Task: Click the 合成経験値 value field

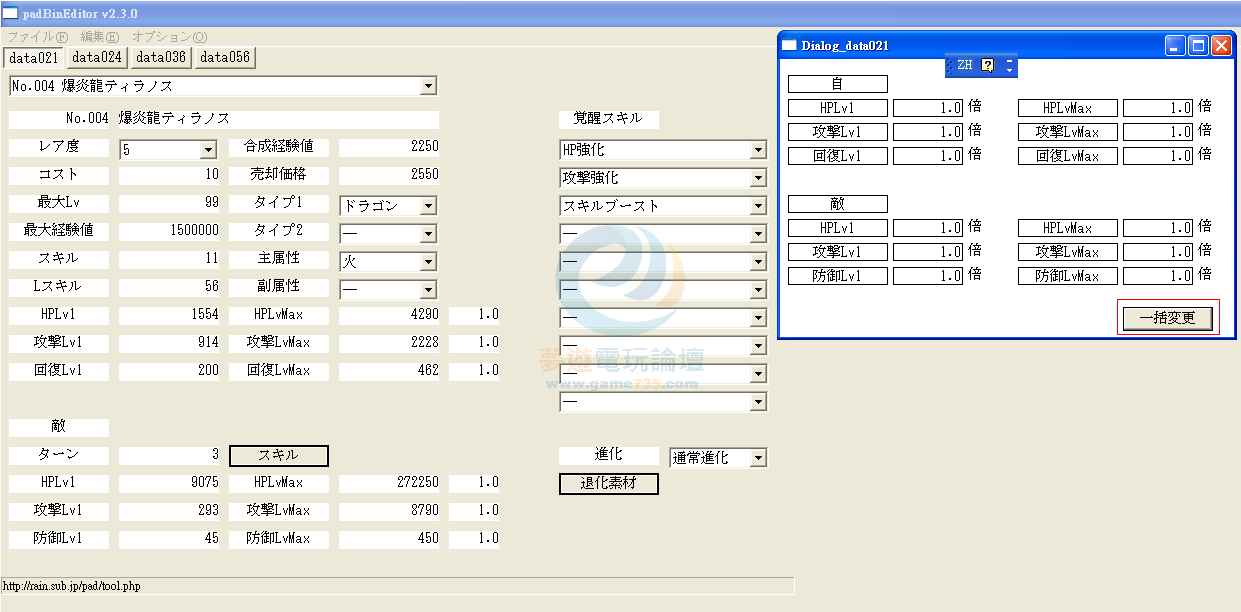Action: pyautogui.click(x=388, y=147)
